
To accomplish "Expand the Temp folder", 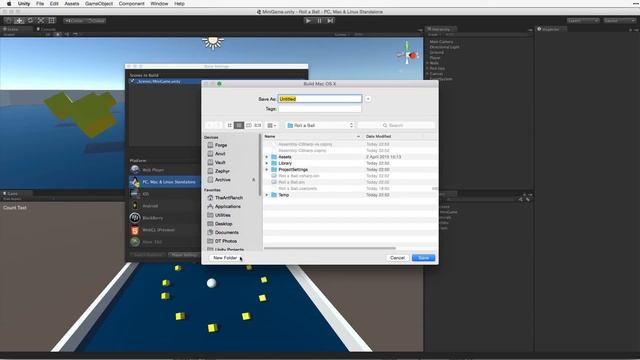I will [x=267, y=195].
